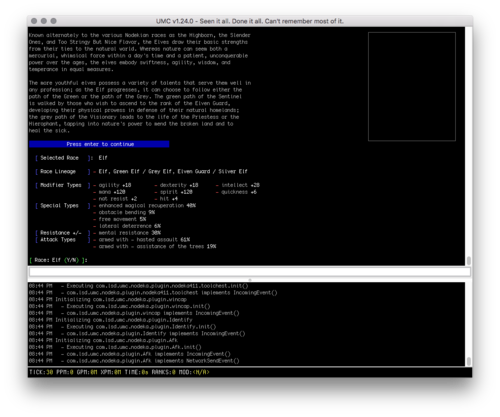500x417 pixels.
Task: Click the 'Special Types' label
Action: pos(59,205)
